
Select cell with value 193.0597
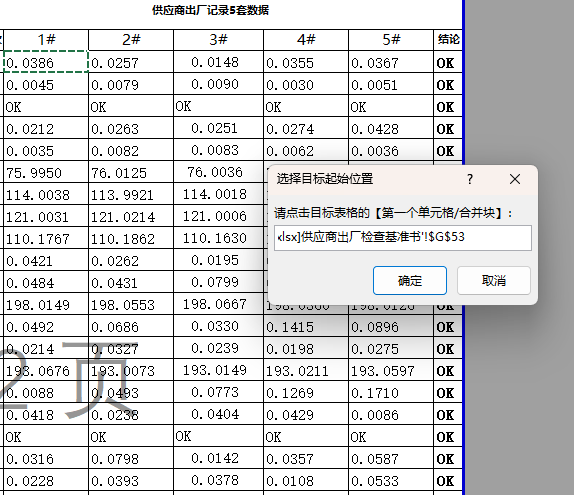[391, 370]
